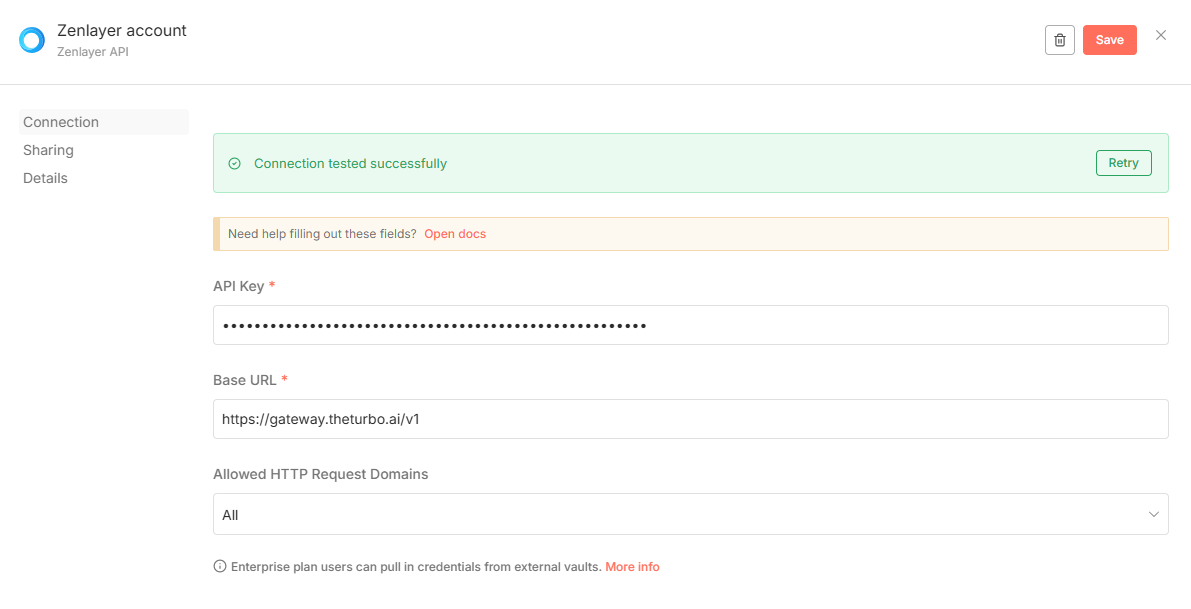1191x609 pixels.
Task: Click the 'API Key' field label
Action: [239, 286]
